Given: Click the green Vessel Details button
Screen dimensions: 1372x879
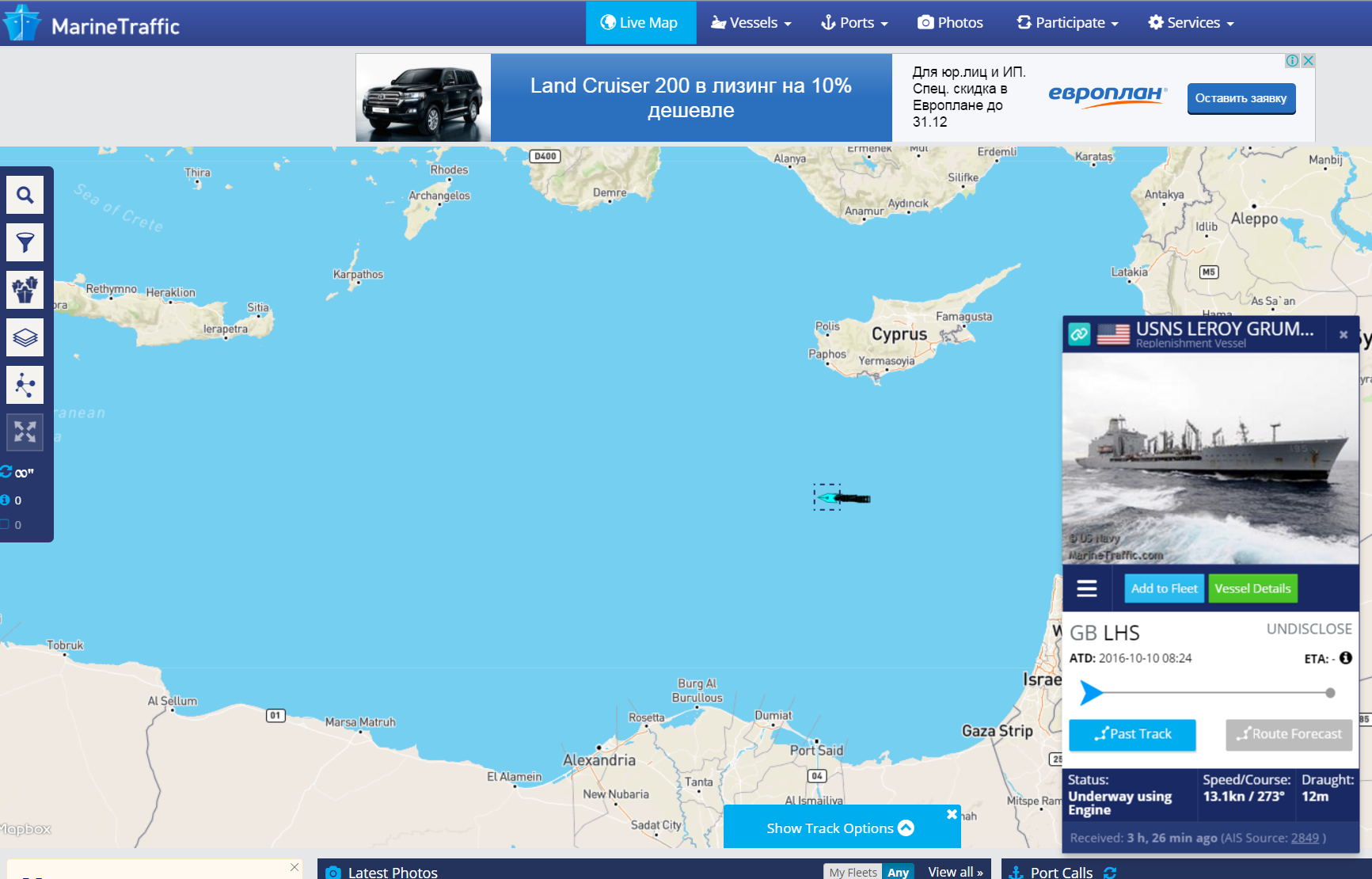Looking at the screenshot, I should [x=1252, y=588].
